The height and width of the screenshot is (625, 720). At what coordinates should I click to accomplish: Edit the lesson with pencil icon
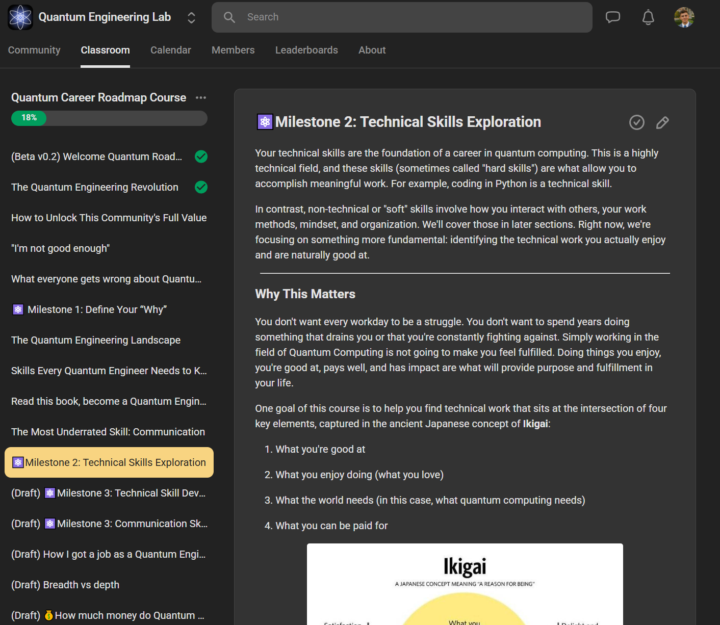[x=662, y=122]
